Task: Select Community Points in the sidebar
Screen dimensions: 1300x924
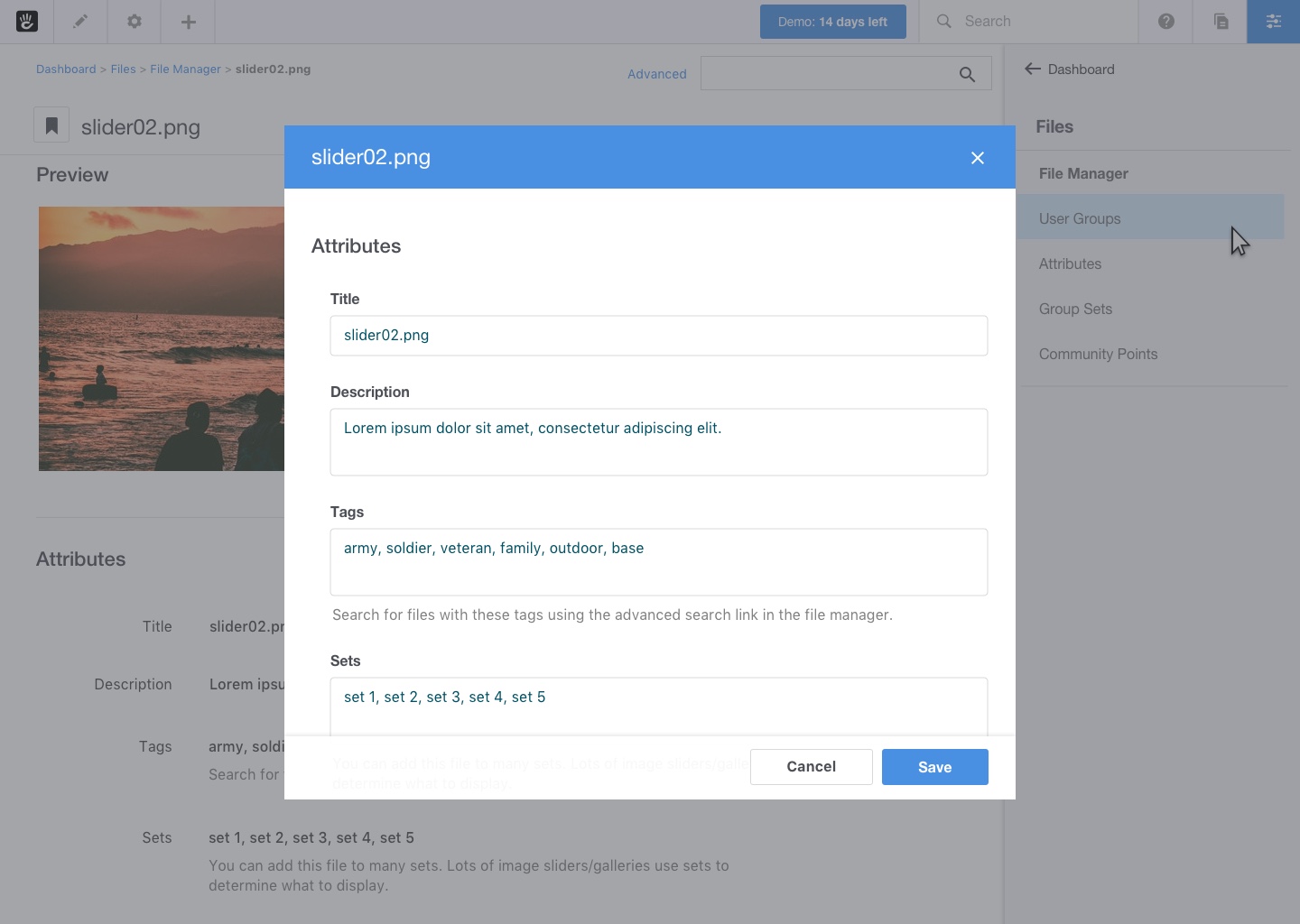Action: [1098, 354]
